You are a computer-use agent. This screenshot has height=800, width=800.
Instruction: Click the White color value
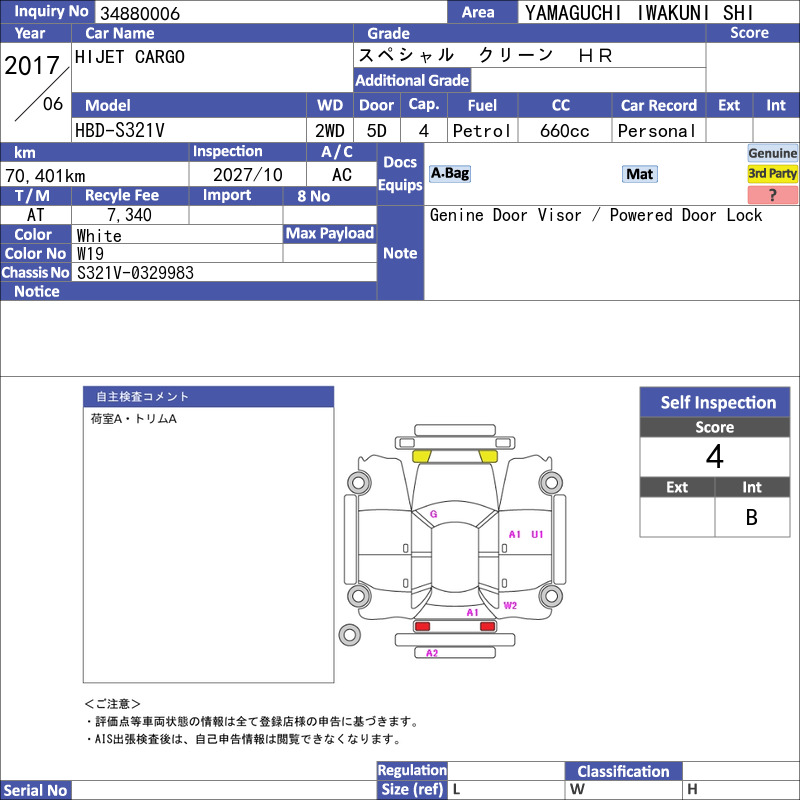99,235
